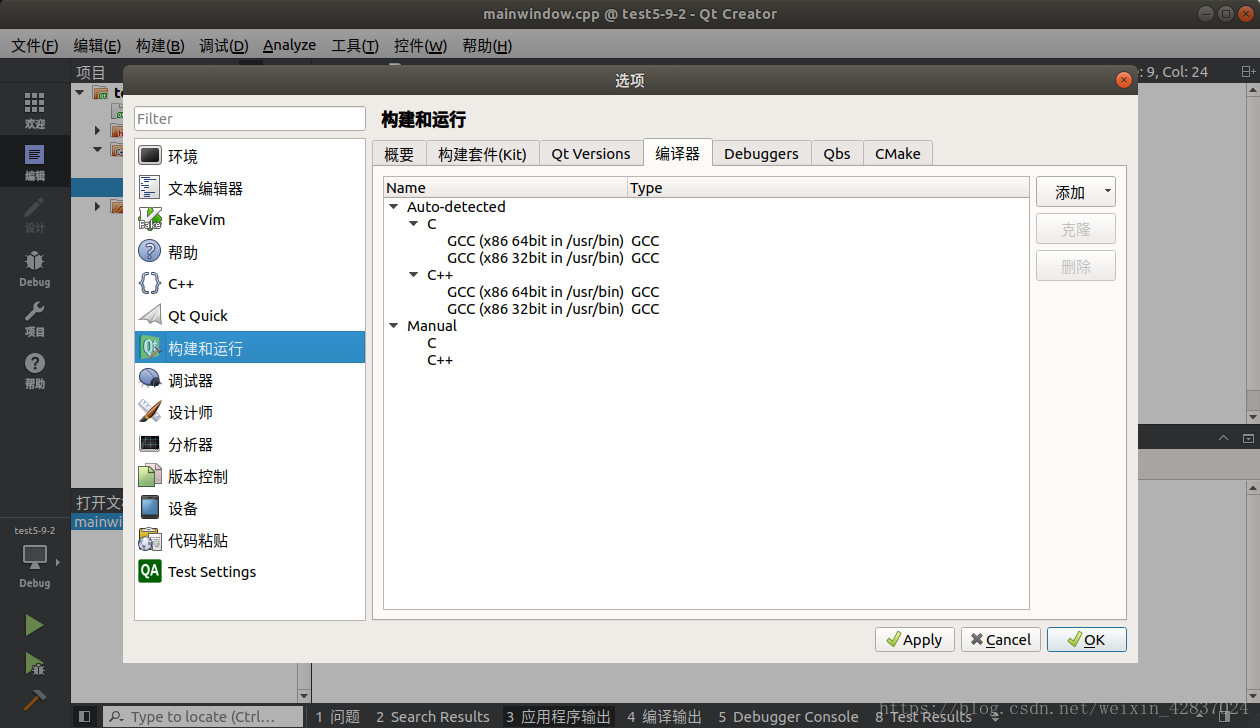Click the Type to locate search field
1260x728 pixels.
coord(203,716)
